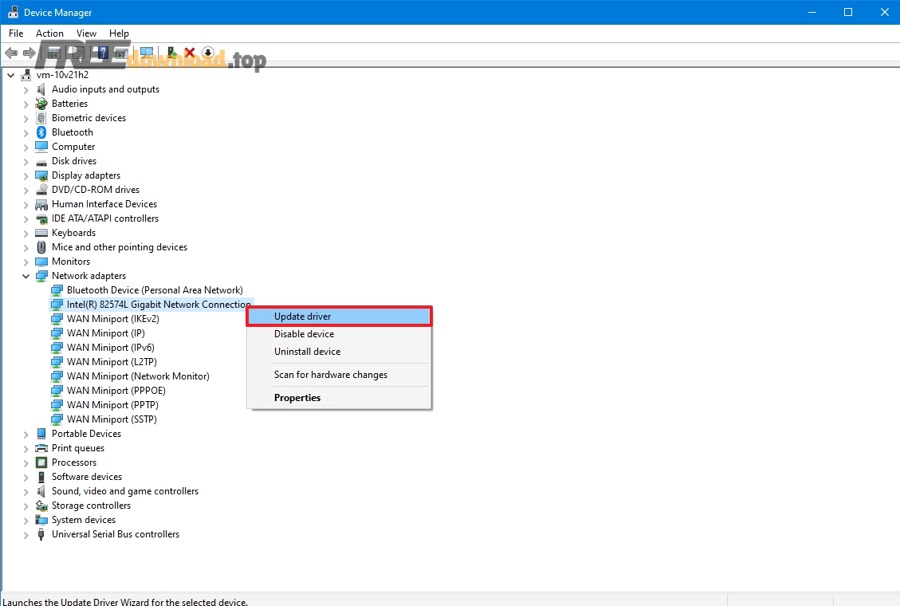Viewport: 900px width, 606px height.
Task: Expand the Portable Devices branch
Action: point(26,434)
